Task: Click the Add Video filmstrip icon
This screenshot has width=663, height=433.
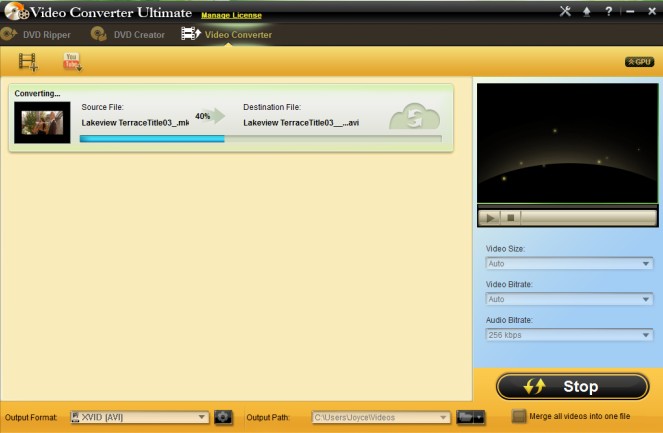Action: pyautogui.click(x=28, y=62)
